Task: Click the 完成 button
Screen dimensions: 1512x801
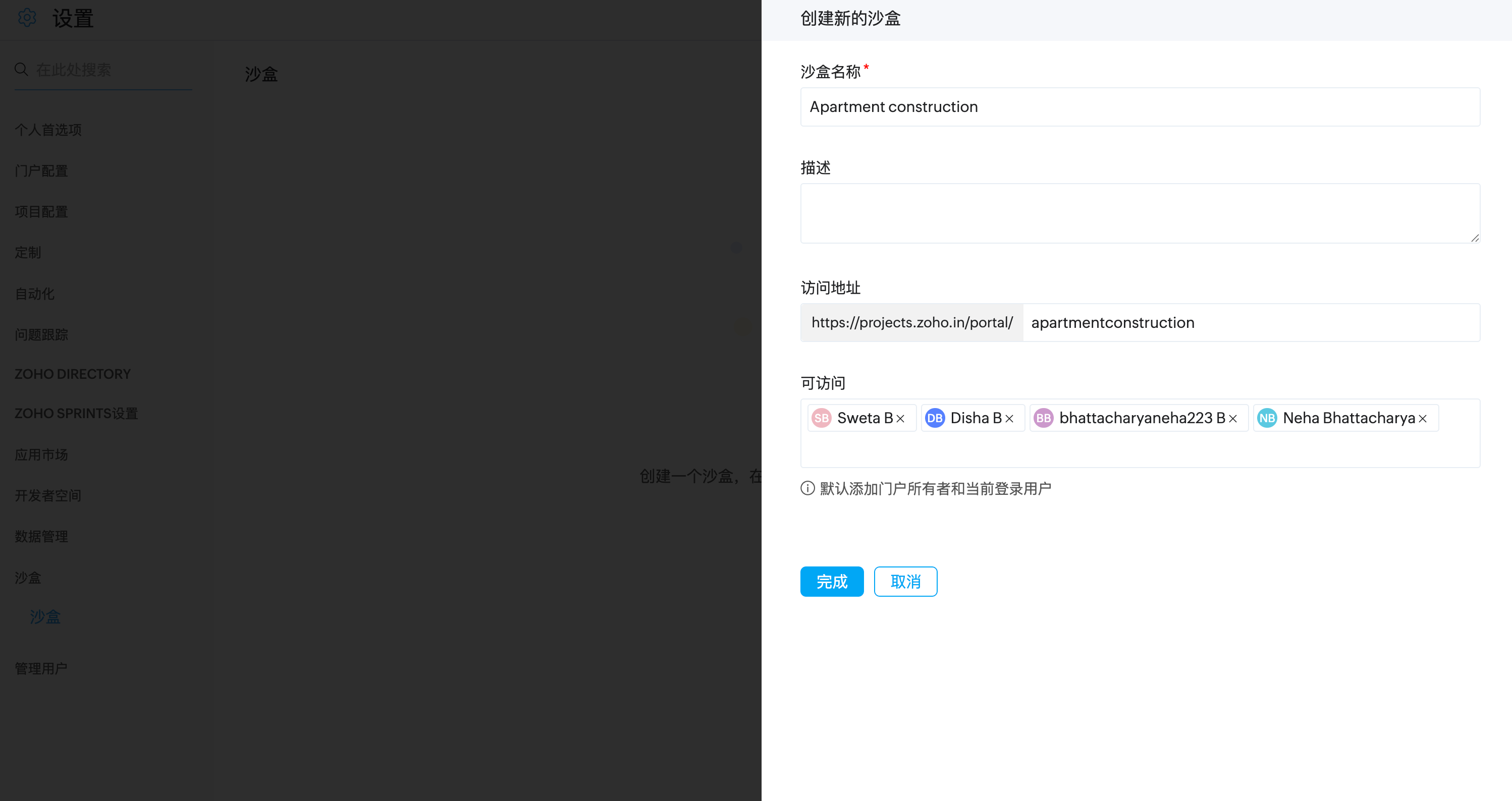Action: pyautogui.click(x=832, y=581)
